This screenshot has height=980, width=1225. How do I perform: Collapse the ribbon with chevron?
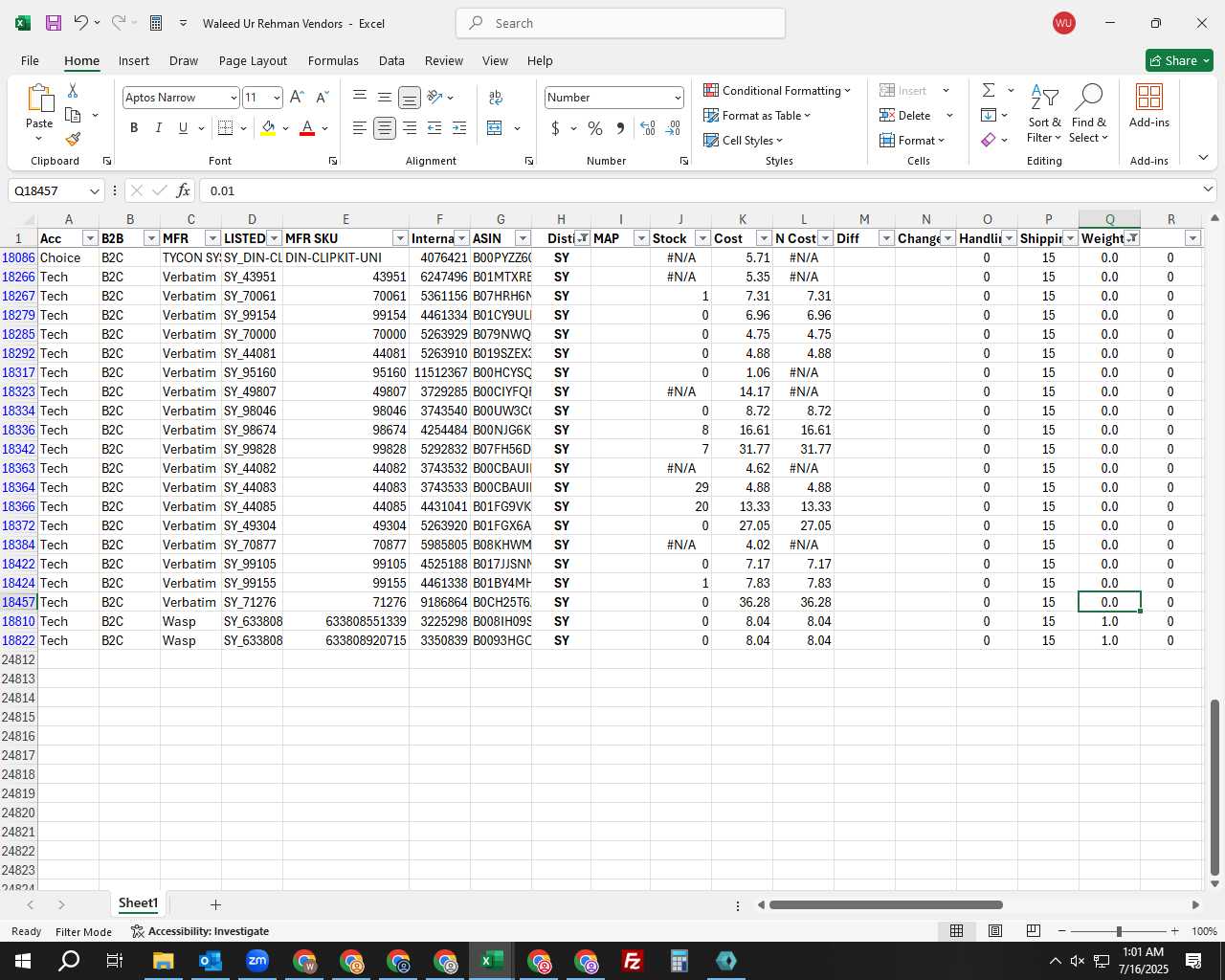(x=1203, y=158)
